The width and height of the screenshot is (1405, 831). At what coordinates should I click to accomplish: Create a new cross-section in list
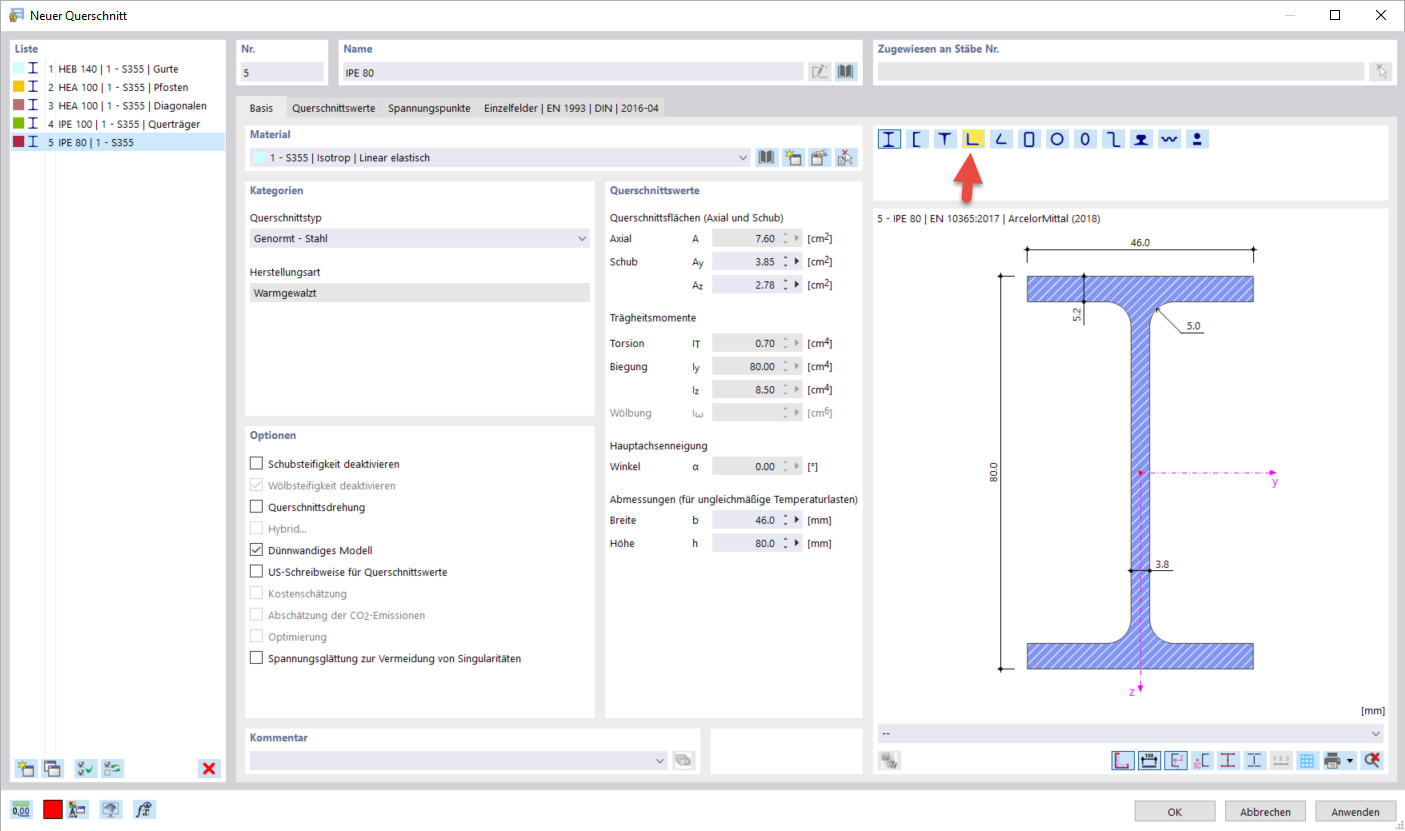25,768
